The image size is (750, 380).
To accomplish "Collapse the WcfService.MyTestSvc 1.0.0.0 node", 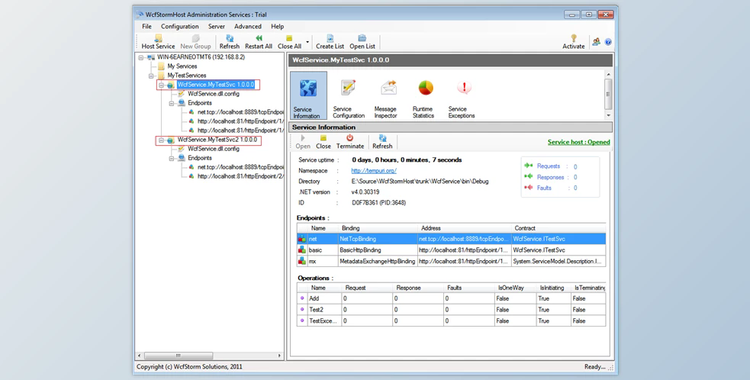I will click(161, 85).
